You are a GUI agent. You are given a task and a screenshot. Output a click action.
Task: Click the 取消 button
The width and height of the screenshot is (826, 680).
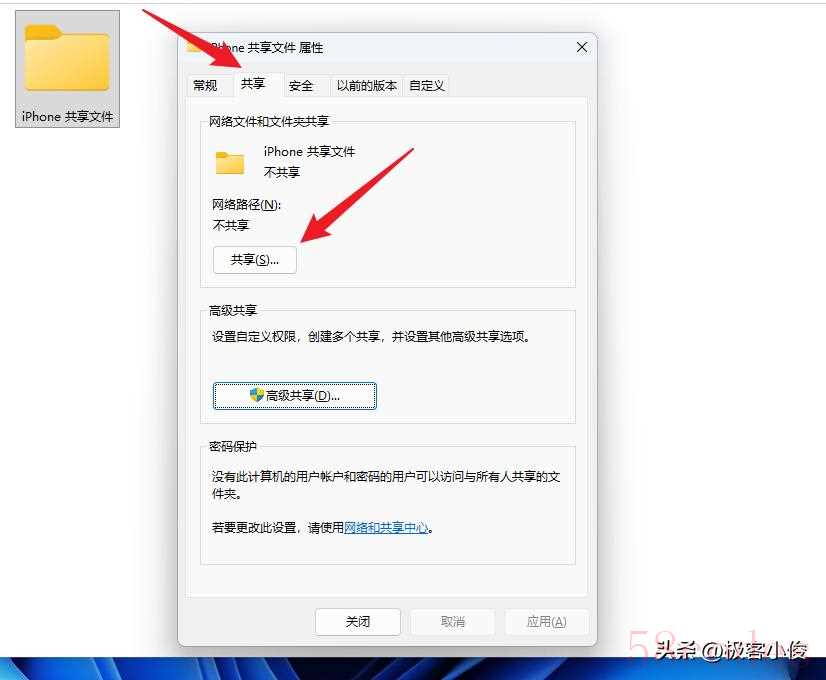pos(453,622)
